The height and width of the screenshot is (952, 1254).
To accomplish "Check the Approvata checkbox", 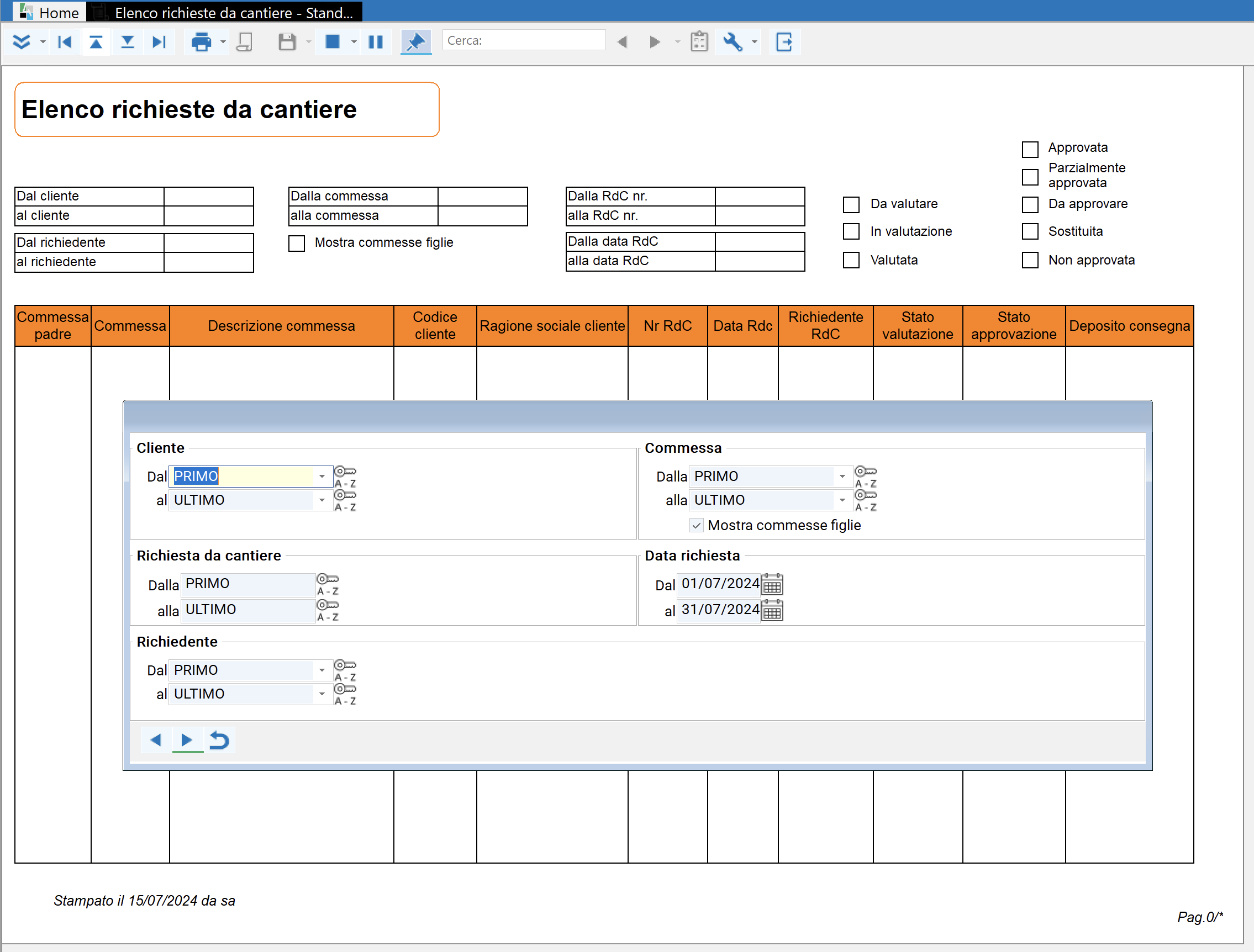I will click(1030, 149).
